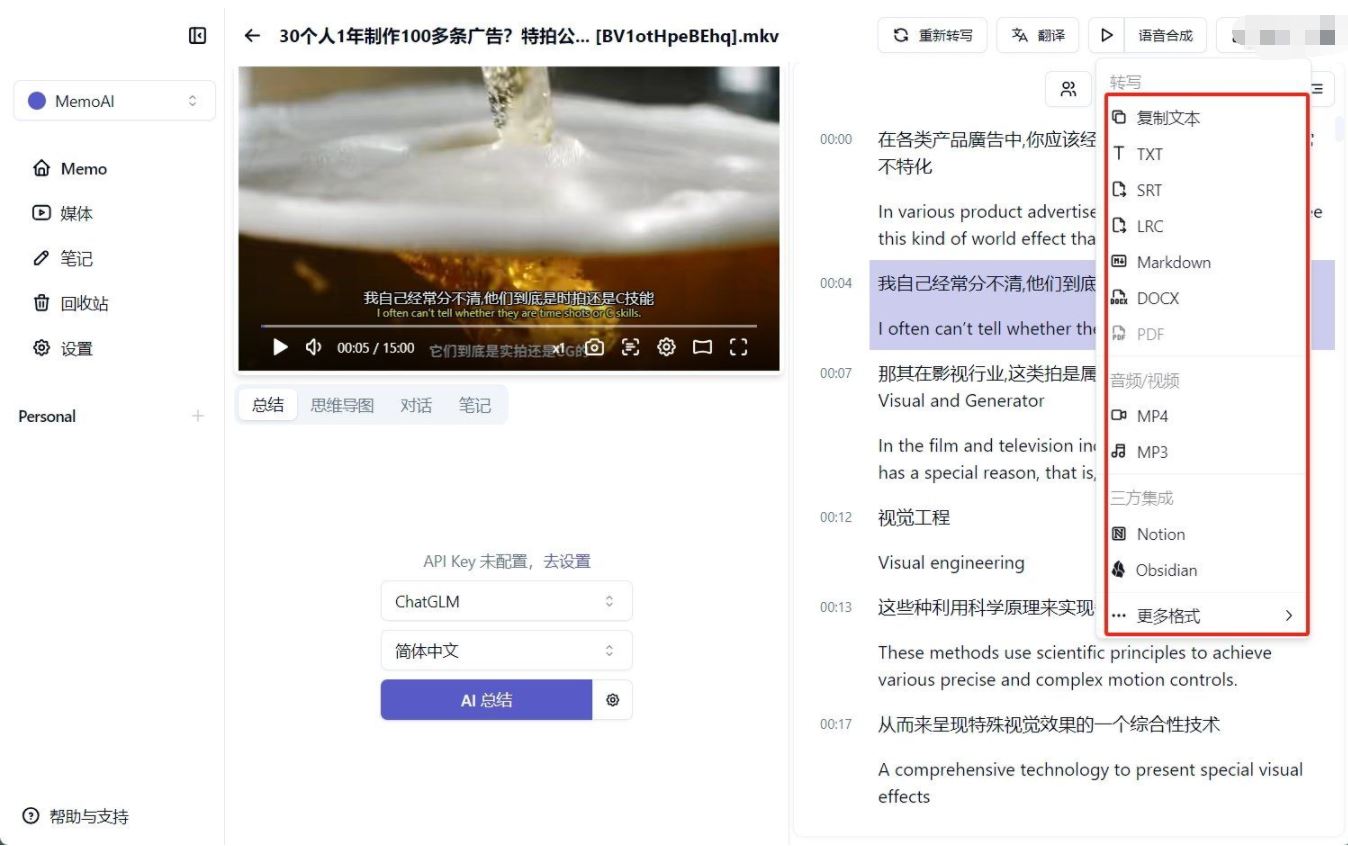The image size is (1348, 846).
Task: Click the AI 总结 button
Action: click(486, 700)
